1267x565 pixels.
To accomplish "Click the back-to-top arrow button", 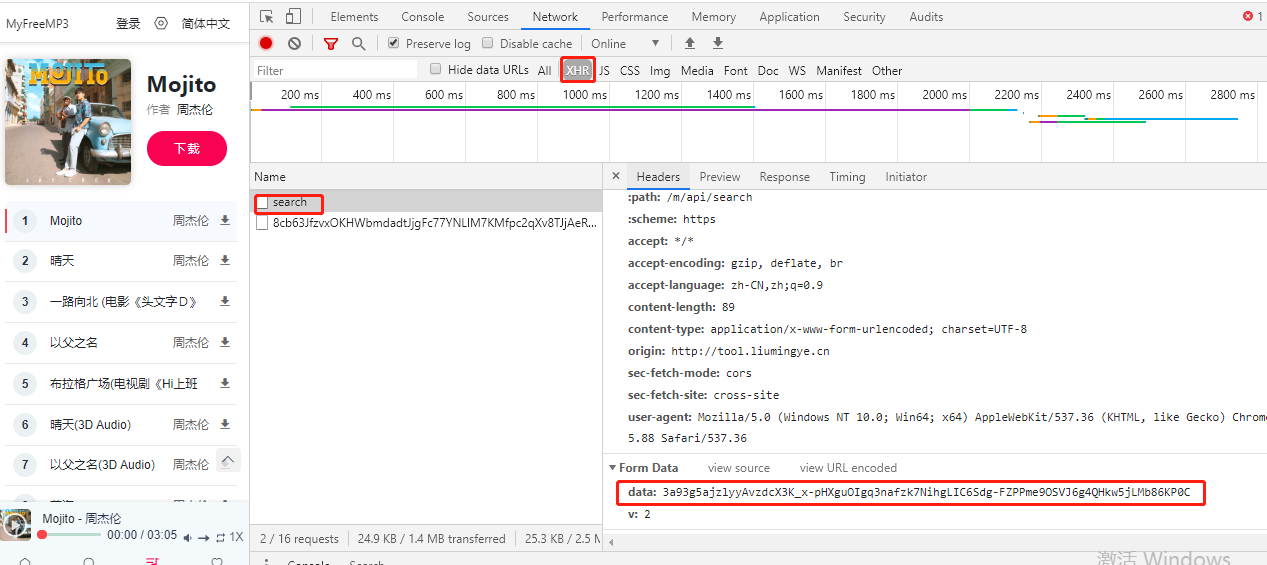I will 228,460.
